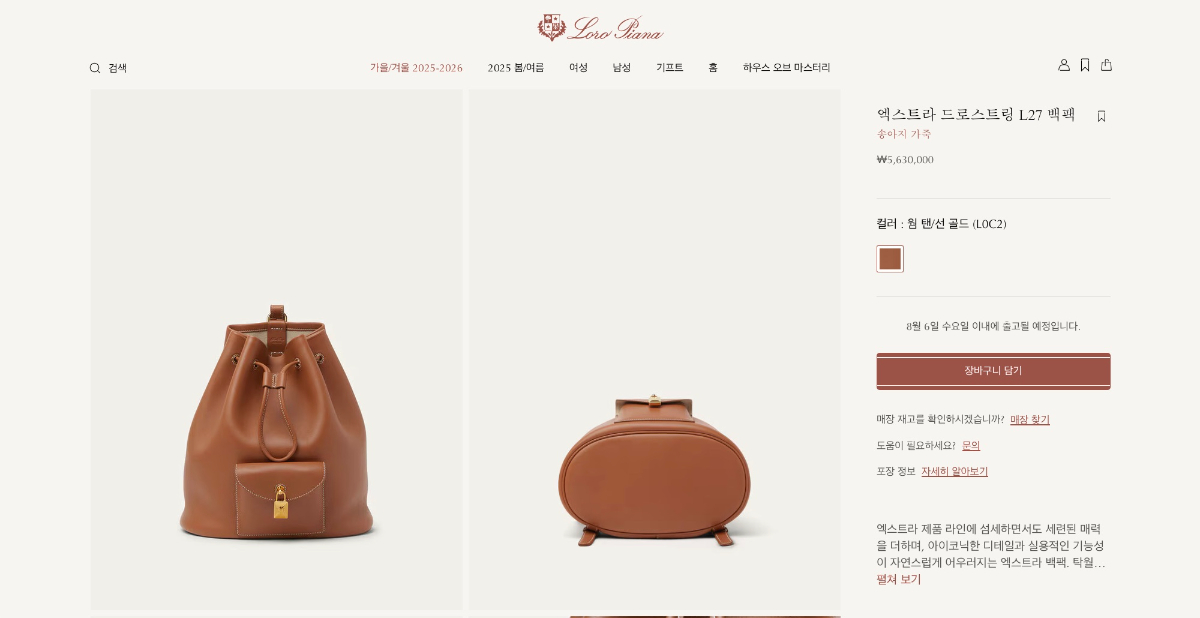
Task: Open the 기프트 menu item
Action: click(x=670, y=68)
